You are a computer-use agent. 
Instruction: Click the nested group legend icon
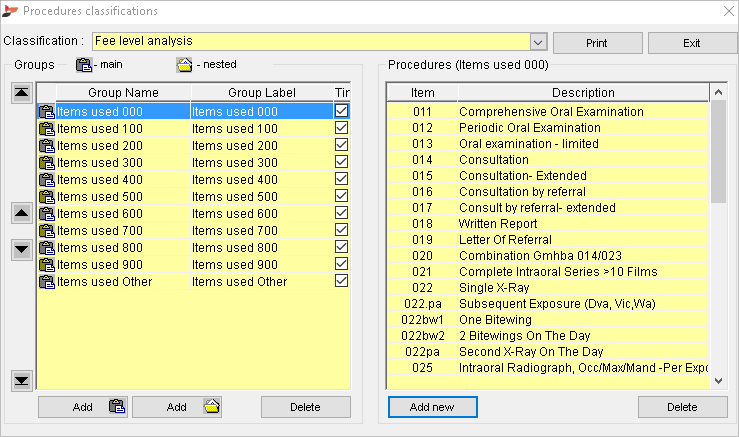click(x=184, y=65)
